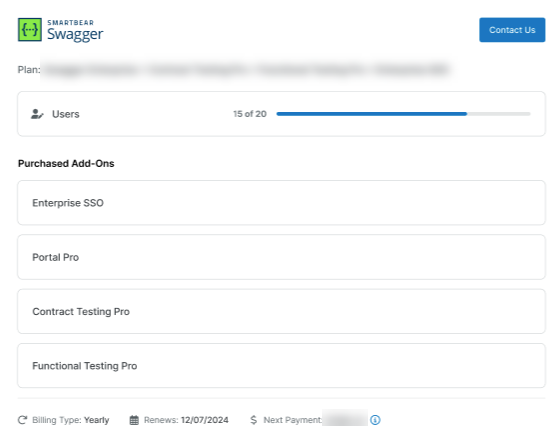
Task: Select the Portal Pro add-on card
Action: [x=281, y=257]
